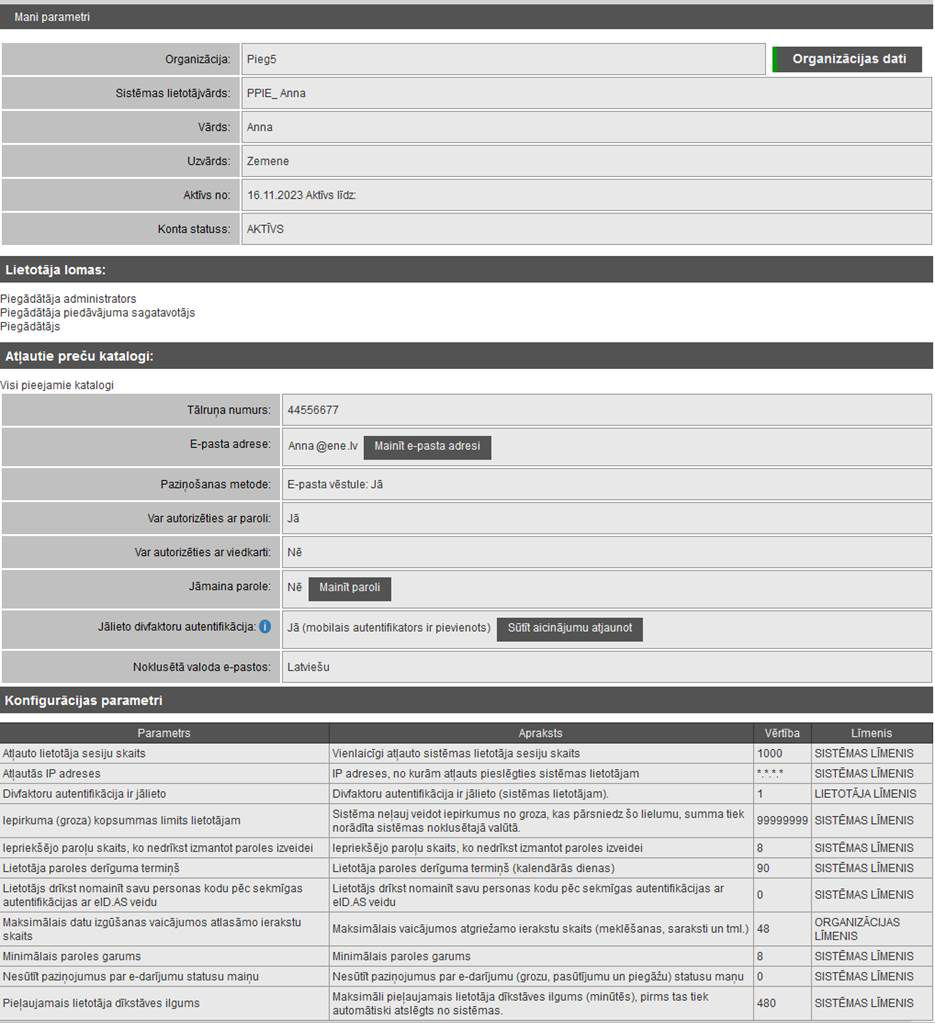Viewport: 935px width, 1023px height.
Task: Select the Mani parametri header tab
Action: [x=52, y=17]
